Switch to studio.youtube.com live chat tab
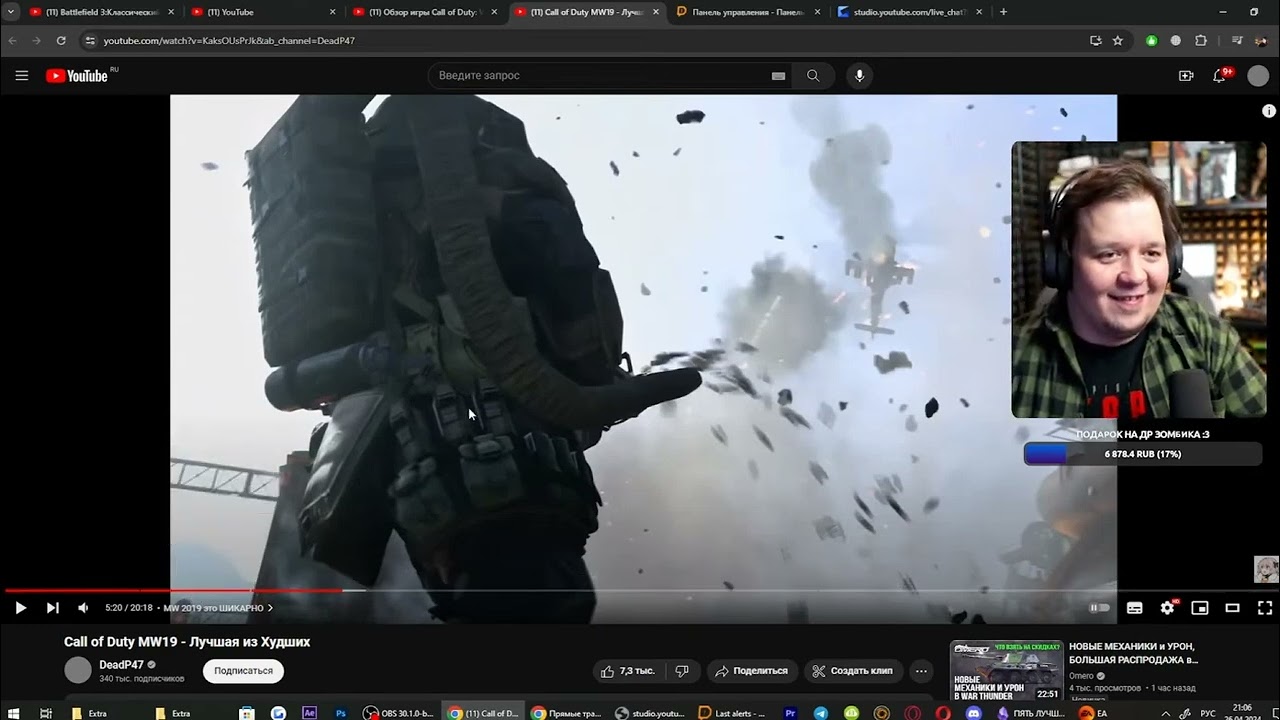Viewport: 1280px width, 720px height. (x=908, y=12)
